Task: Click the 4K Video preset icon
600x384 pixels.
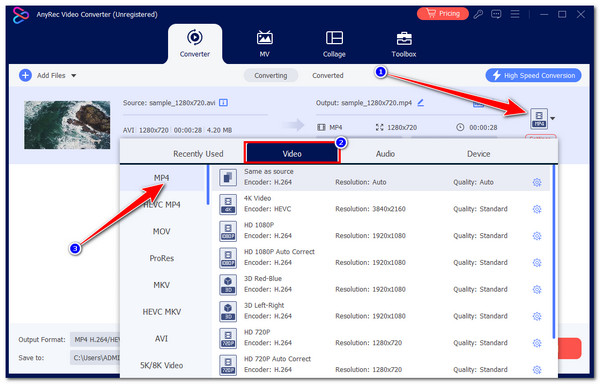Action: 228,204
